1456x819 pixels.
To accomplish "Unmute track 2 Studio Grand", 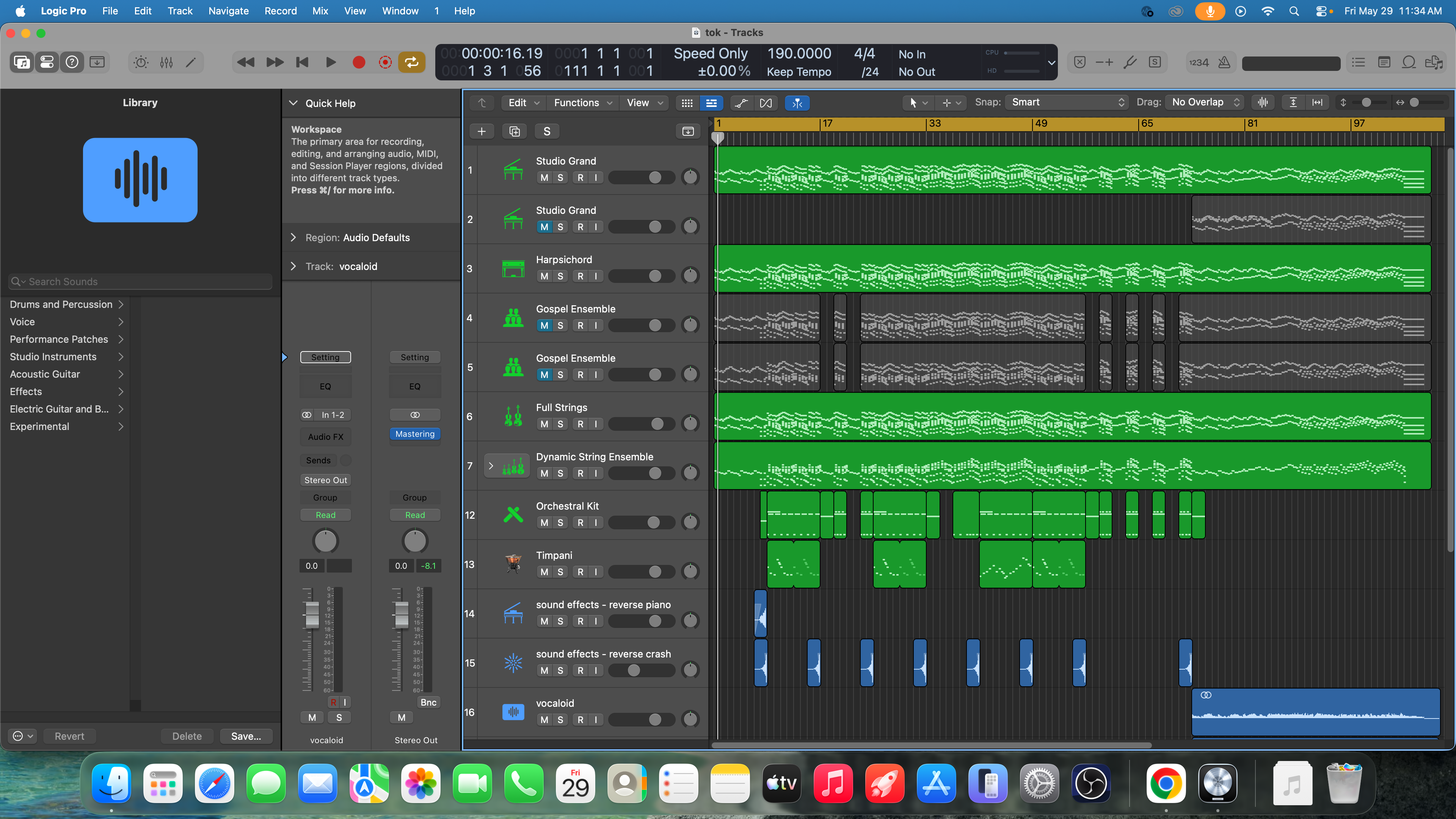I will click(x=544, y=227).
